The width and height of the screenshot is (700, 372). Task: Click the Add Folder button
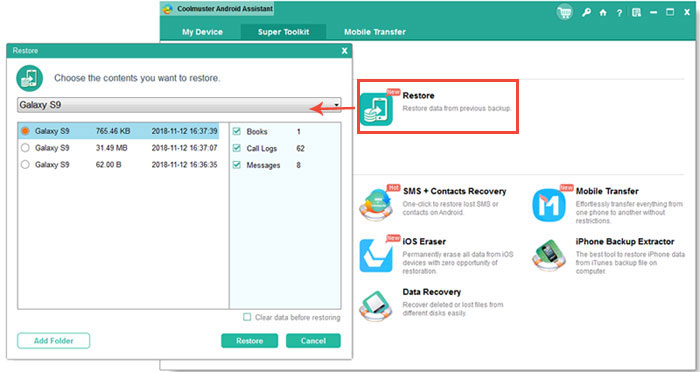[x=54, y=341]
